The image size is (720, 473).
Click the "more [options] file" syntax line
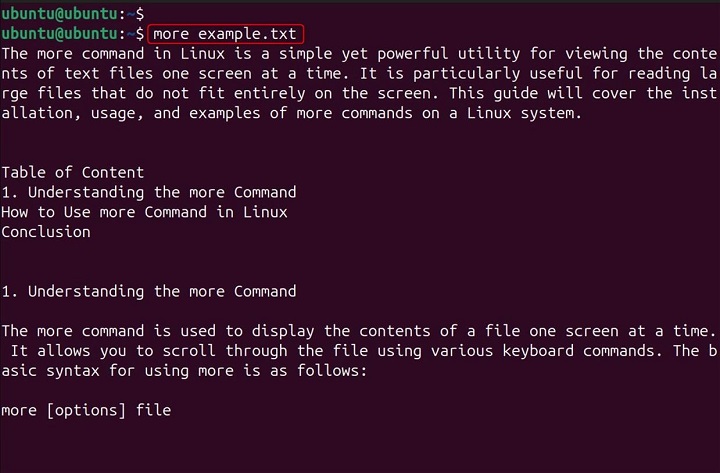(x=86, y=410)
